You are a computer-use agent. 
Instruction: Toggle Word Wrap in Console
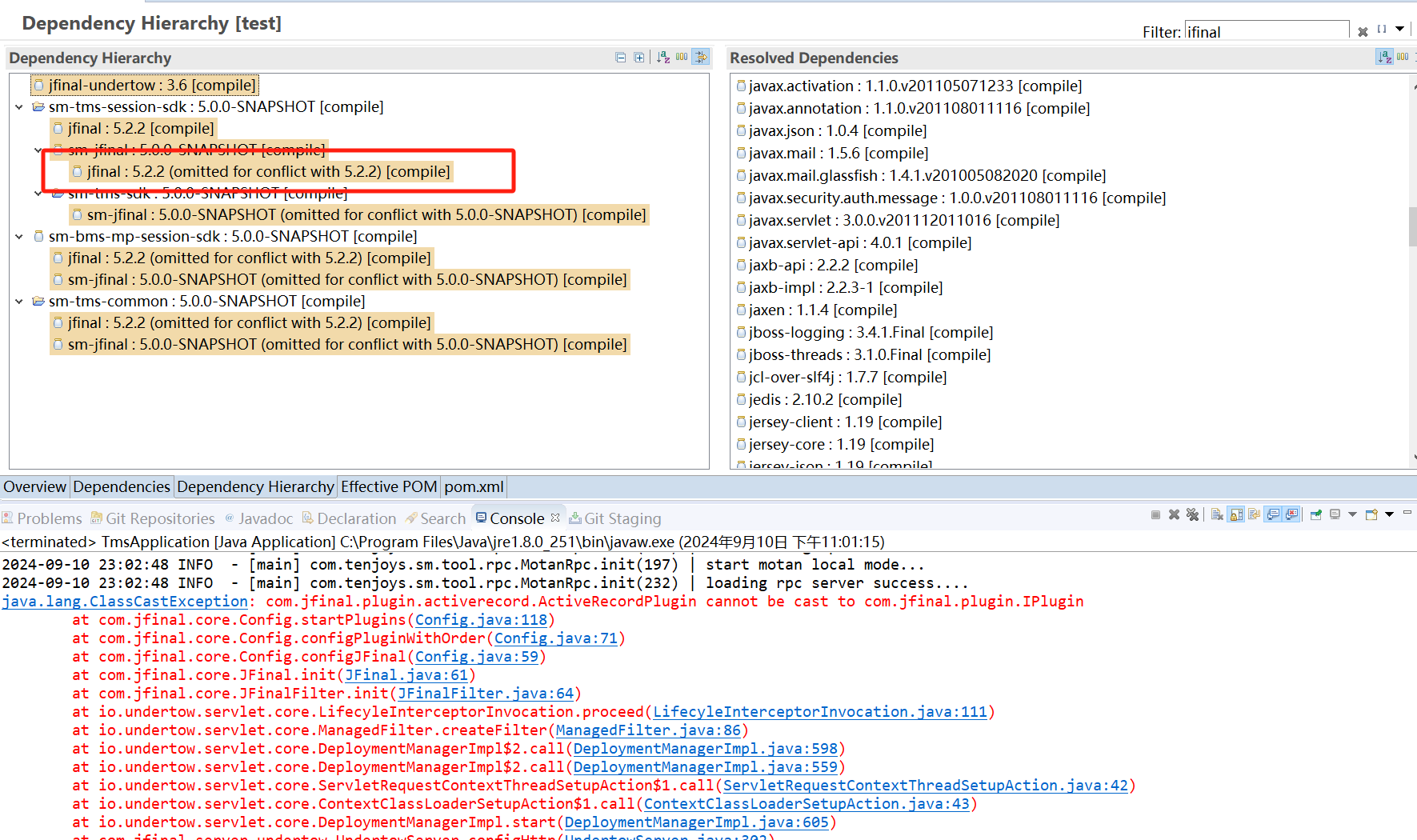pos(1254,514)
